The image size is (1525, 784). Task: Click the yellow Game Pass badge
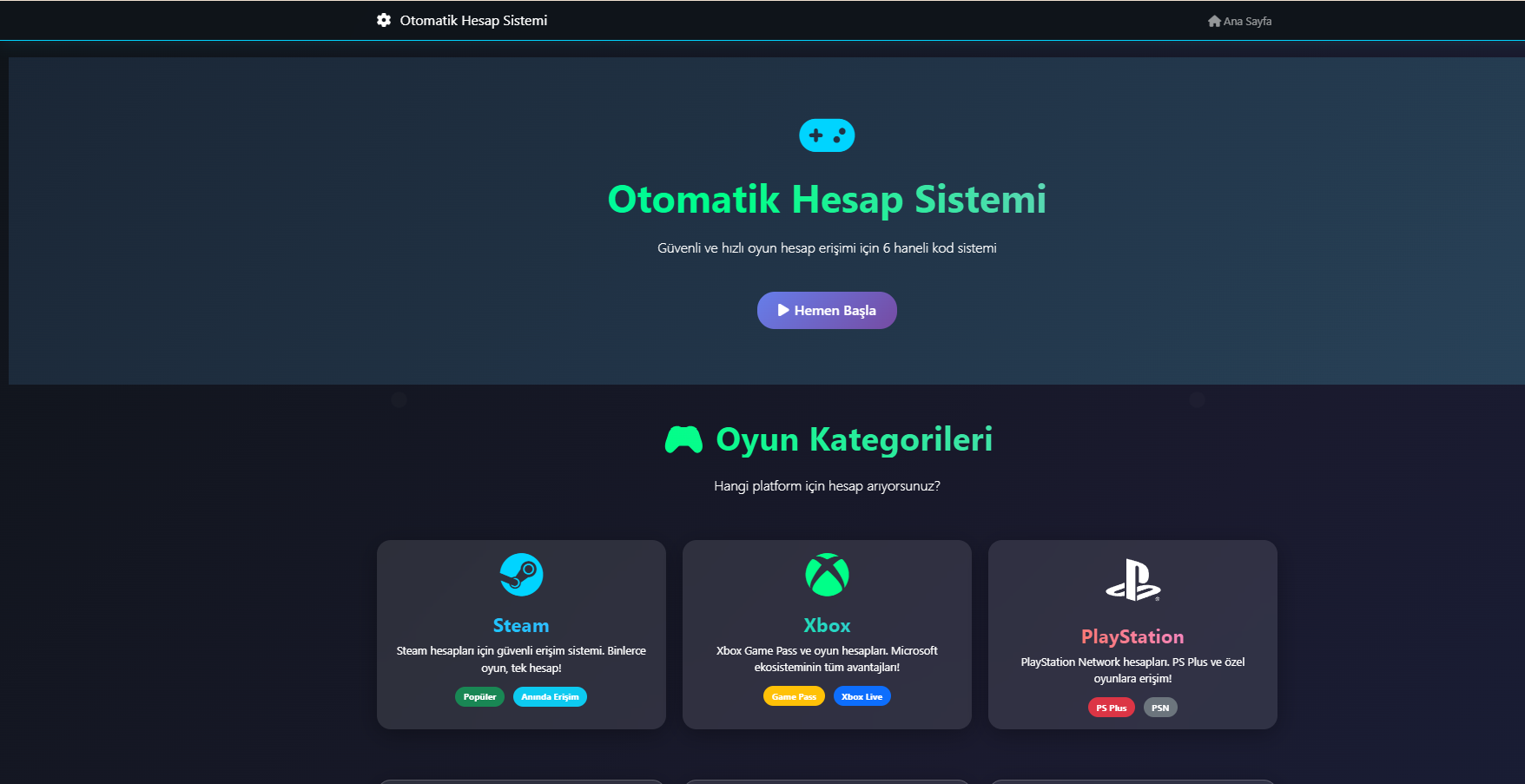tap(794, 696)
